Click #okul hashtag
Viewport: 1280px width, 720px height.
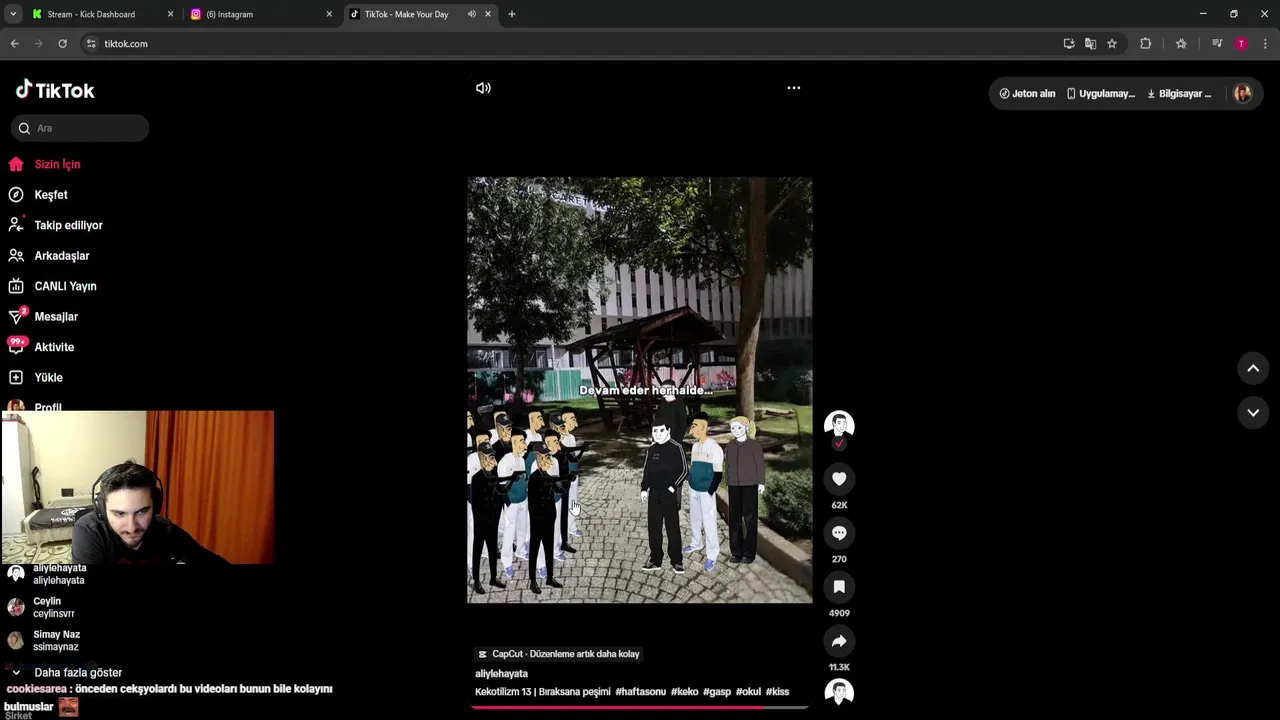748,692
